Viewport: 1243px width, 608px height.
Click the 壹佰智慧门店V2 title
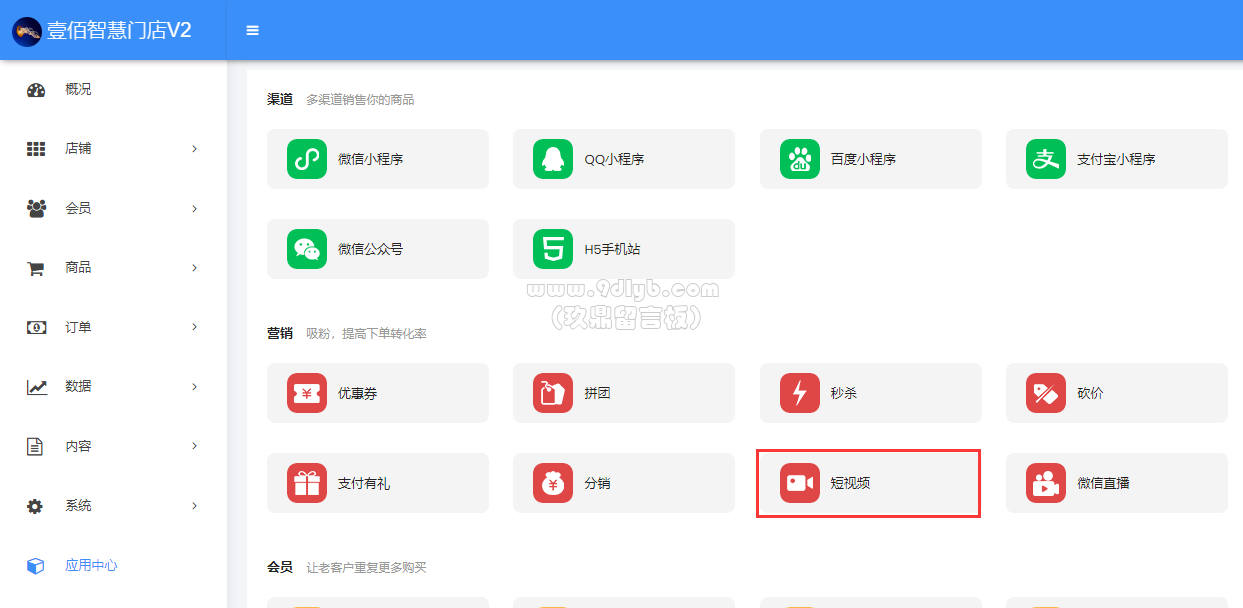pyautogui.click(x=119, y=31)
